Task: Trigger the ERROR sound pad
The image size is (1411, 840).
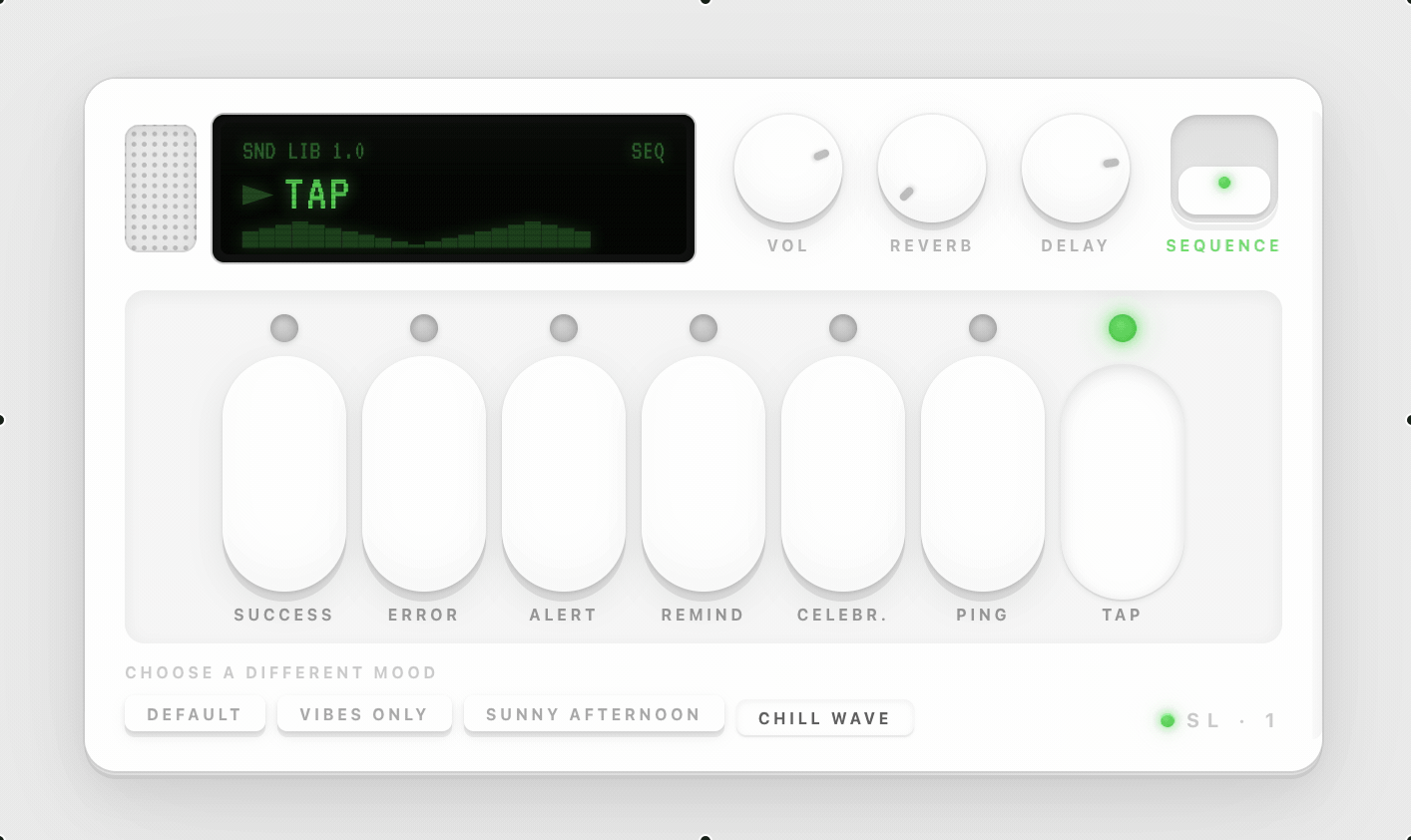Action: 424,474
